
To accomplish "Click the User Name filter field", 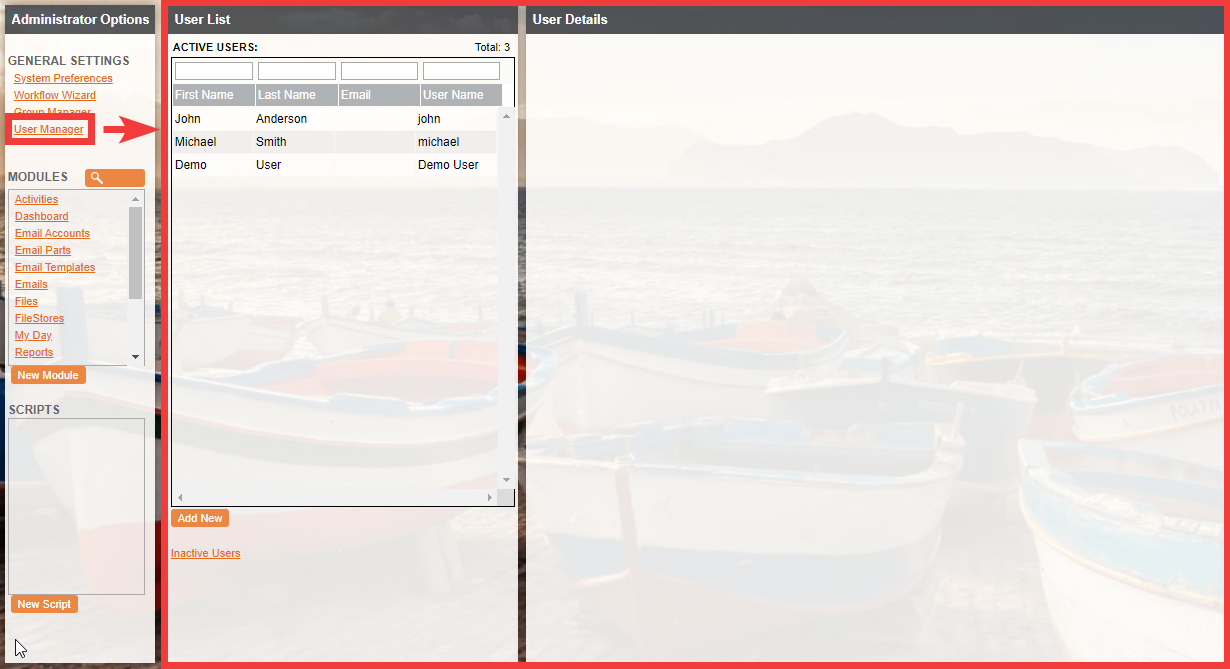I will [x=461, y=71].
